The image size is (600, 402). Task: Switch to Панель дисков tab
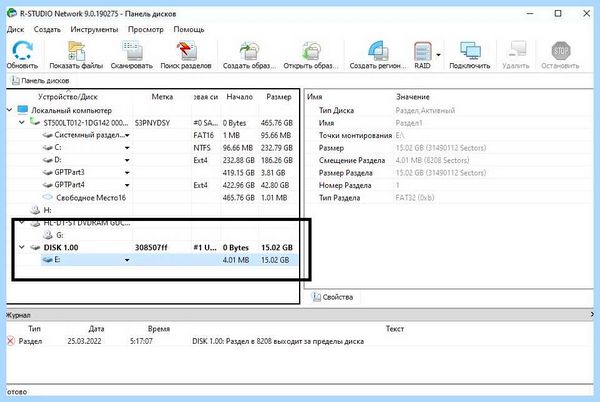click(40, 81)
